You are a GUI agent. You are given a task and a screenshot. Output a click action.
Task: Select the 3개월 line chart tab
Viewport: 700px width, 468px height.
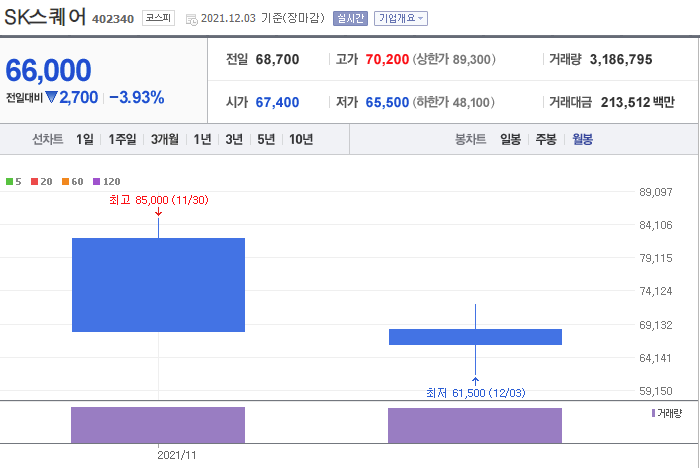tap(164, 139)
